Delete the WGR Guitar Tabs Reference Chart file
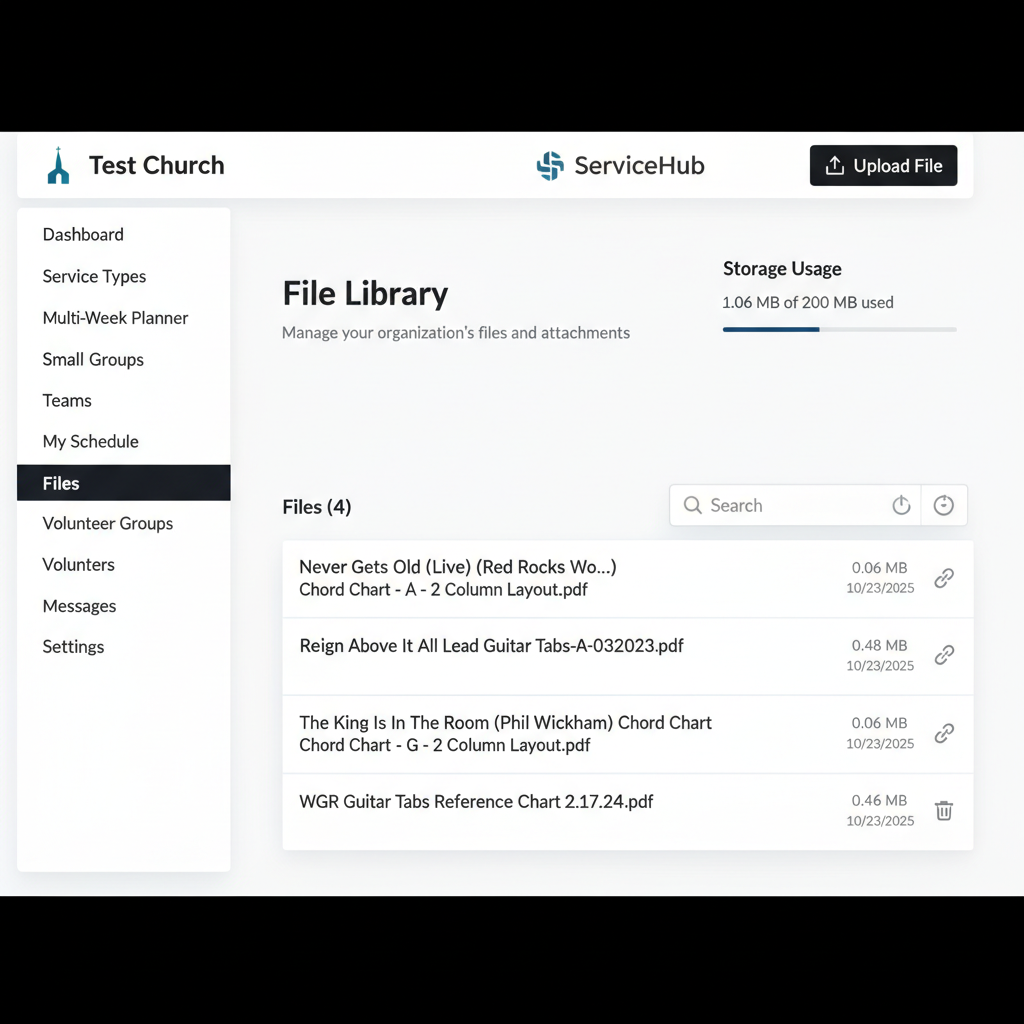The image size is (1024, 1024). 943,811
